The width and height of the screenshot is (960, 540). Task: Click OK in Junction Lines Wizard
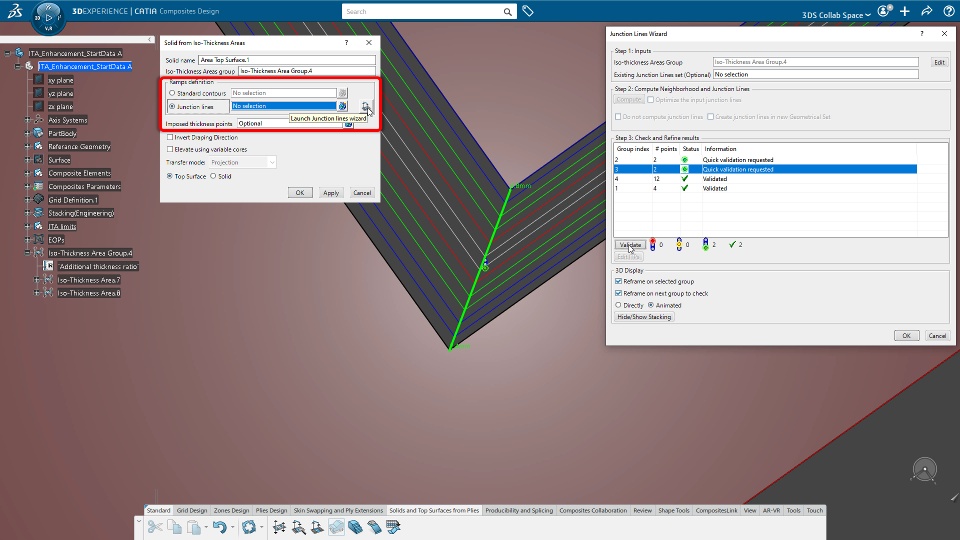(x=907, y=336)
